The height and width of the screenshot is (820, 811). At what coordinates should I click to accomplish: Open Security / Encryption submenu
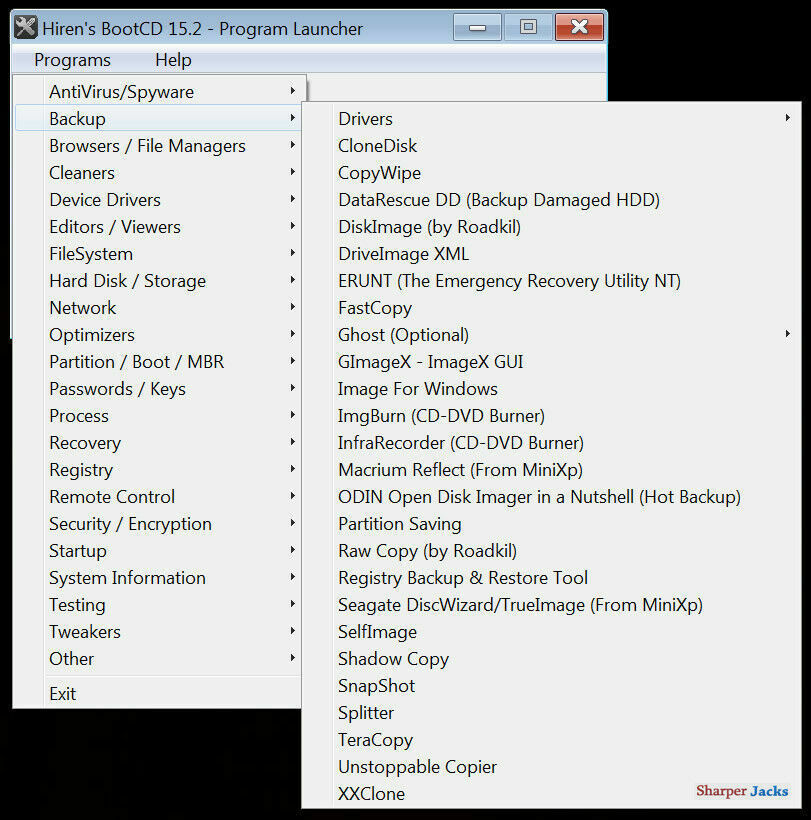click(x=157, y=524)
